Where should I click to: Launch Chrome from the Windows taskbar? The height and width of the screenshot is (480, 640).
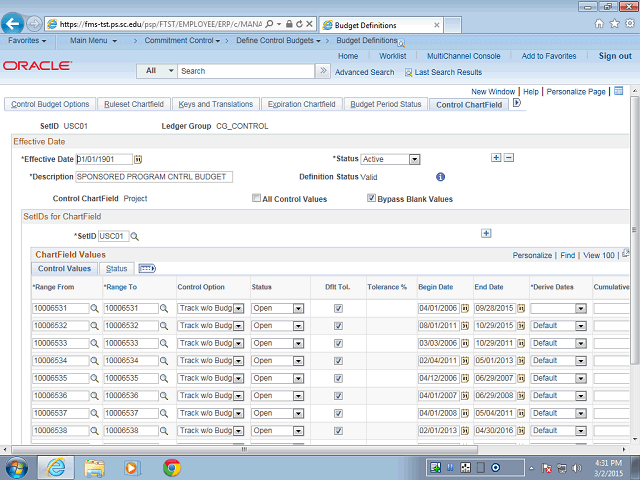[171, 466]
